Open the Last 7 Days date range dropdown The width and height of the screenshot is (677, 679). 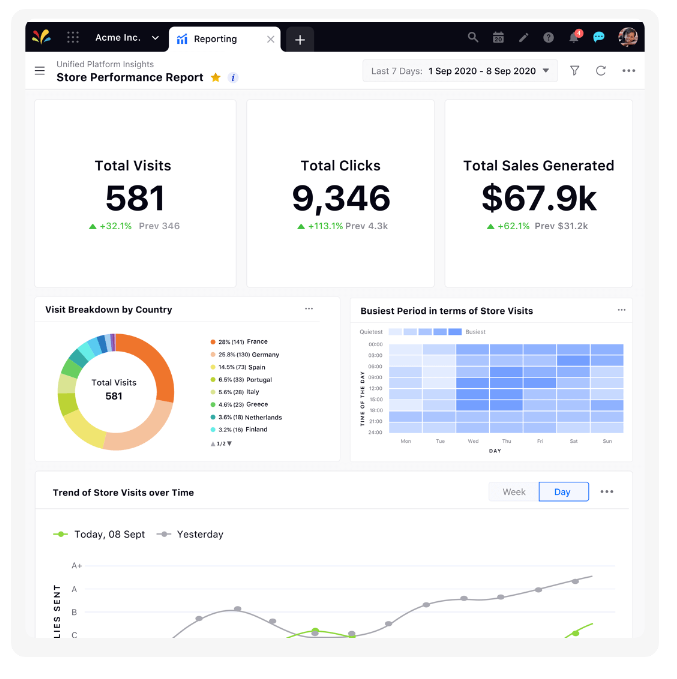tap(461, 71)
